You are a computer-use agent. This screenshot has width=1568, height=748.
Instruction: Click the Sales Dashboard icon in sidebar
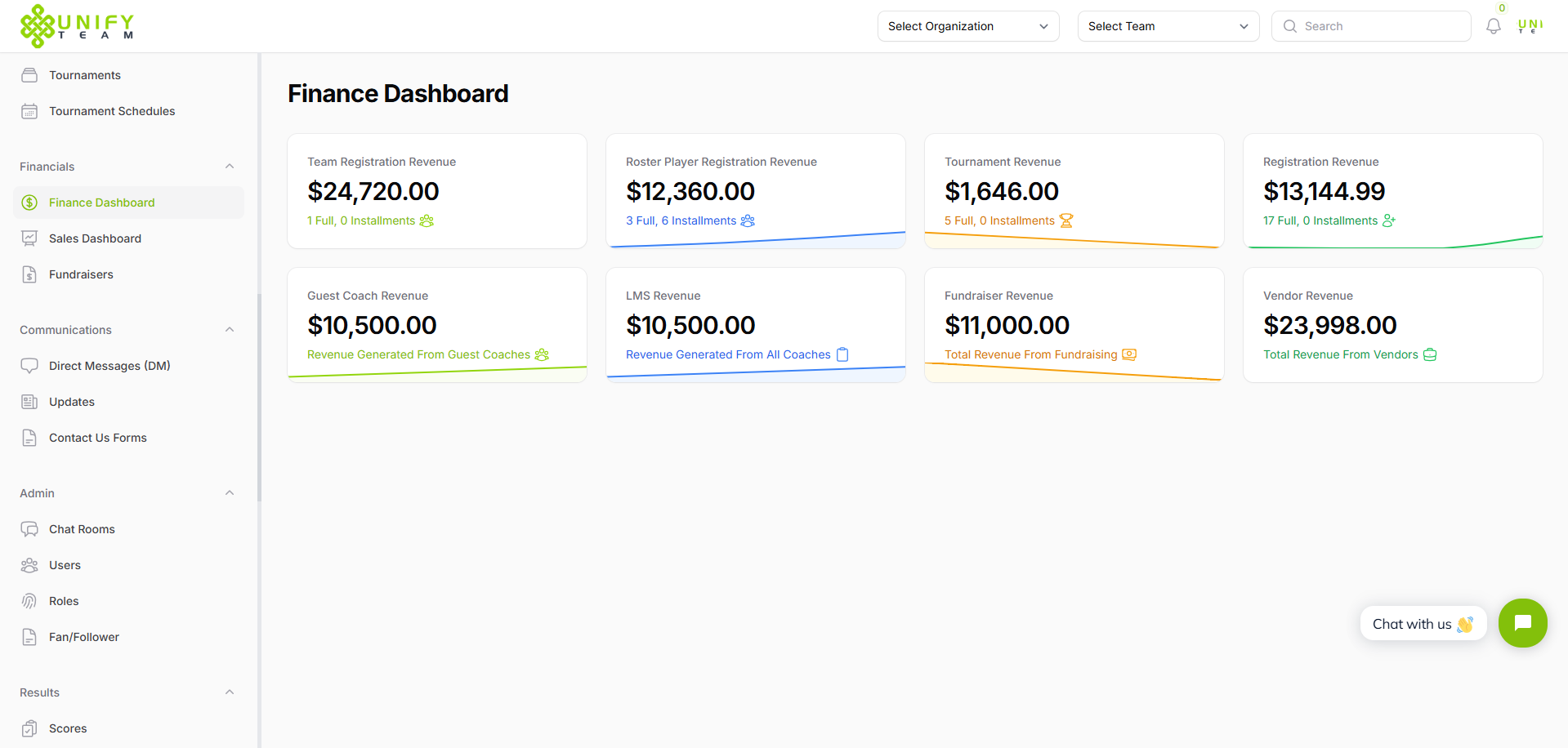click(29, 238)
